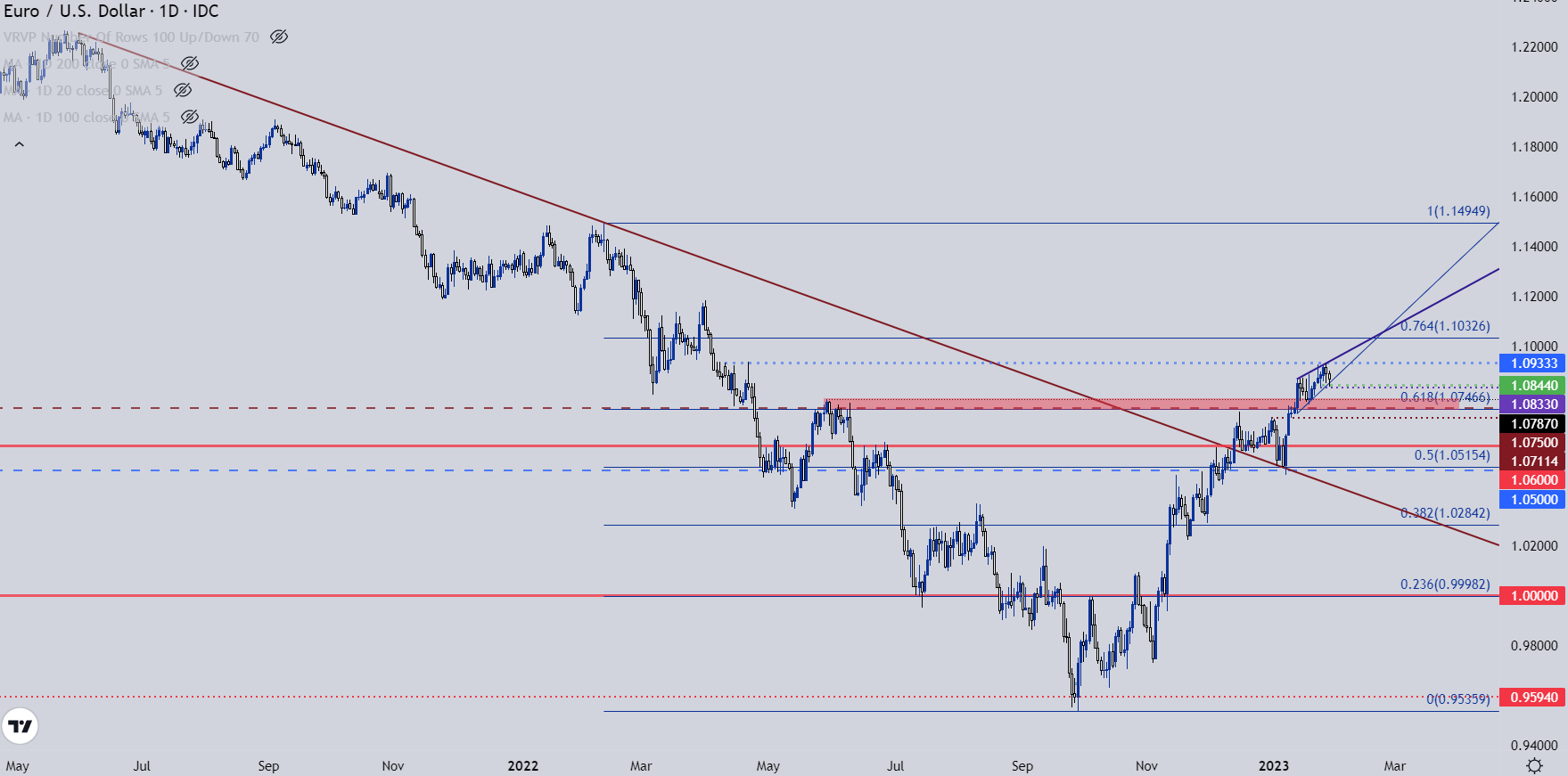1568x776 pixels.
Task: Collapse the indicator legend with chevron arrow
Action: 20,144
